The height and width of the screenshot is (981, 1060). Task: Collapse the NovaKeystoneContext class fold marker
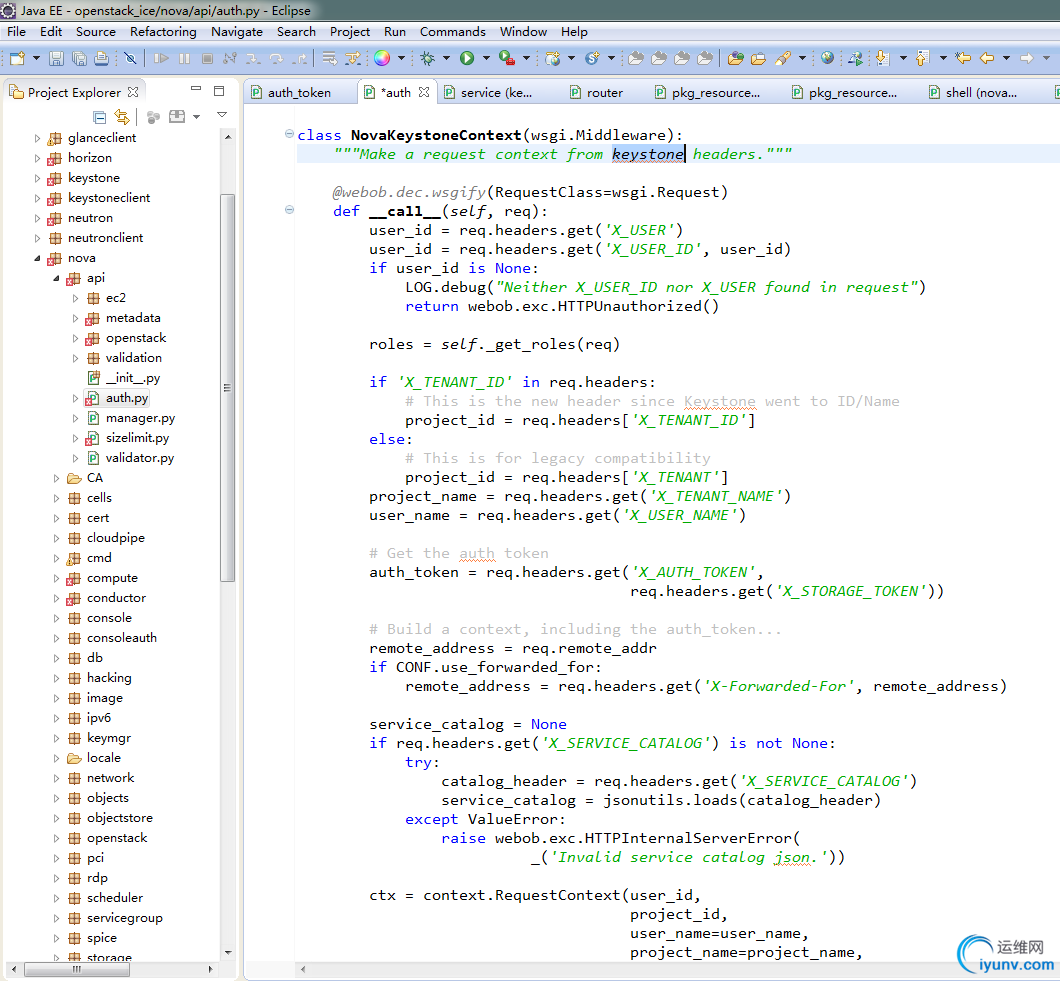coord(289,134)
